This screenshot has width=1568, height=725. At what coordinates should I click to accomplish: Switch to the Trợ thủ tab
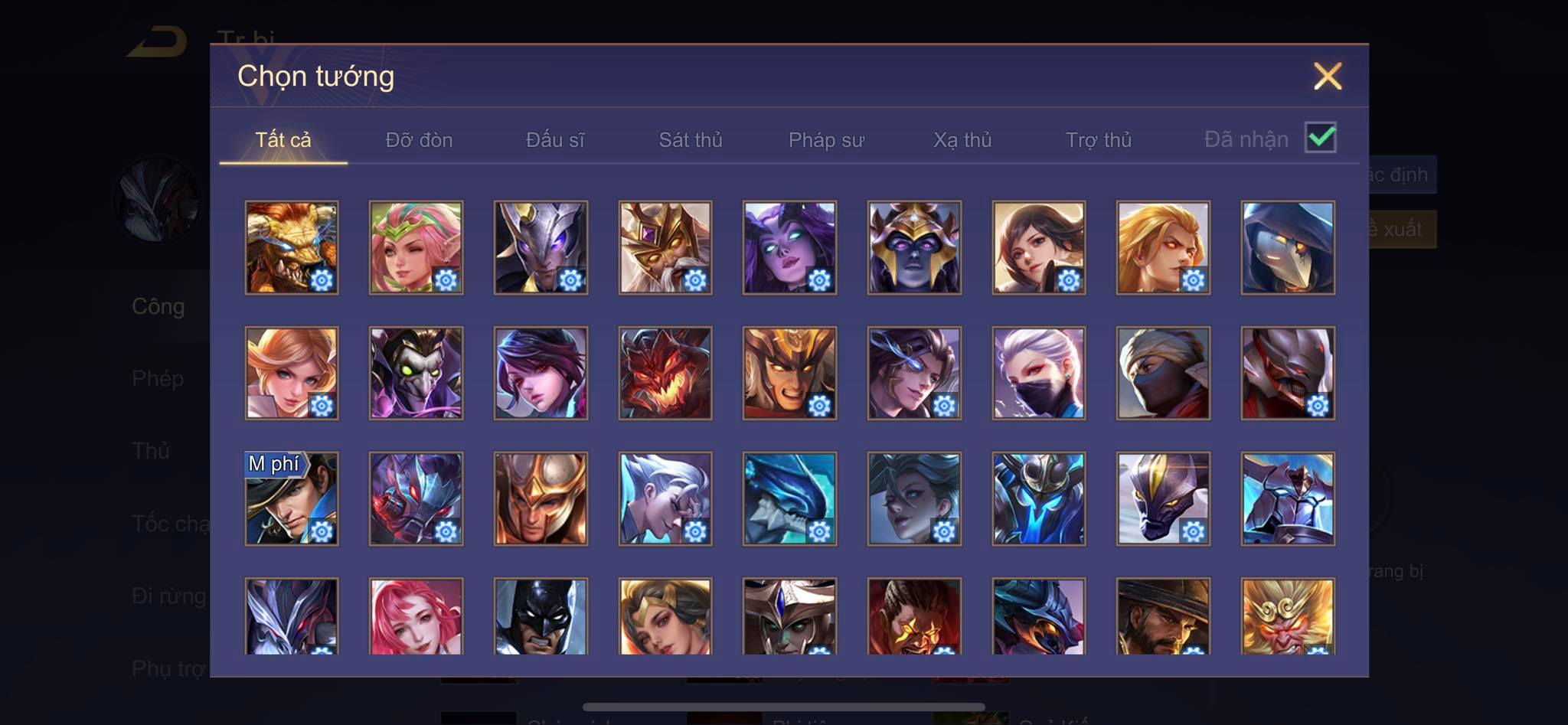[1099, 140]
